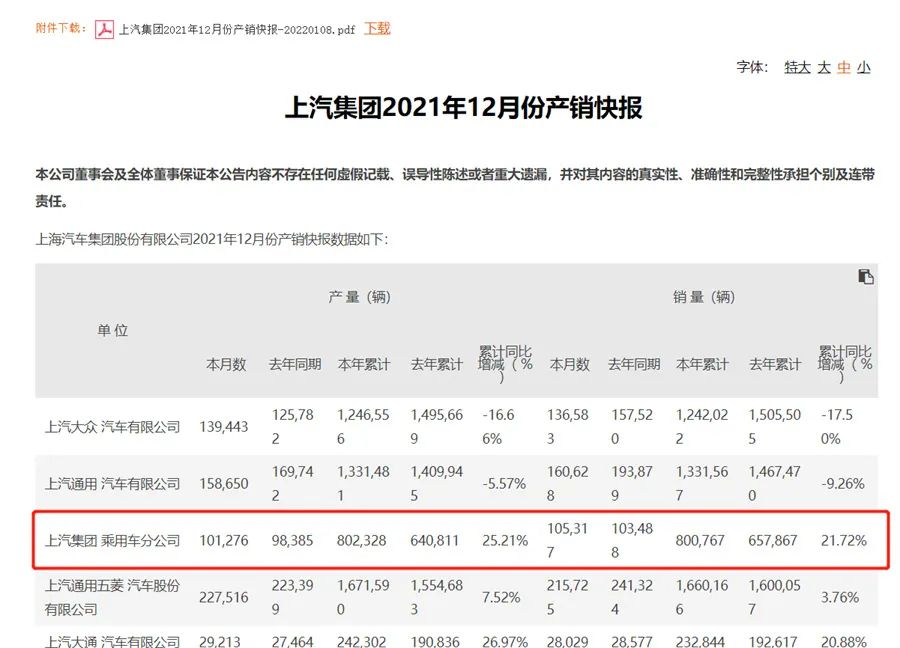Click the PDF file icon beside the attachment

click(104, 29)
